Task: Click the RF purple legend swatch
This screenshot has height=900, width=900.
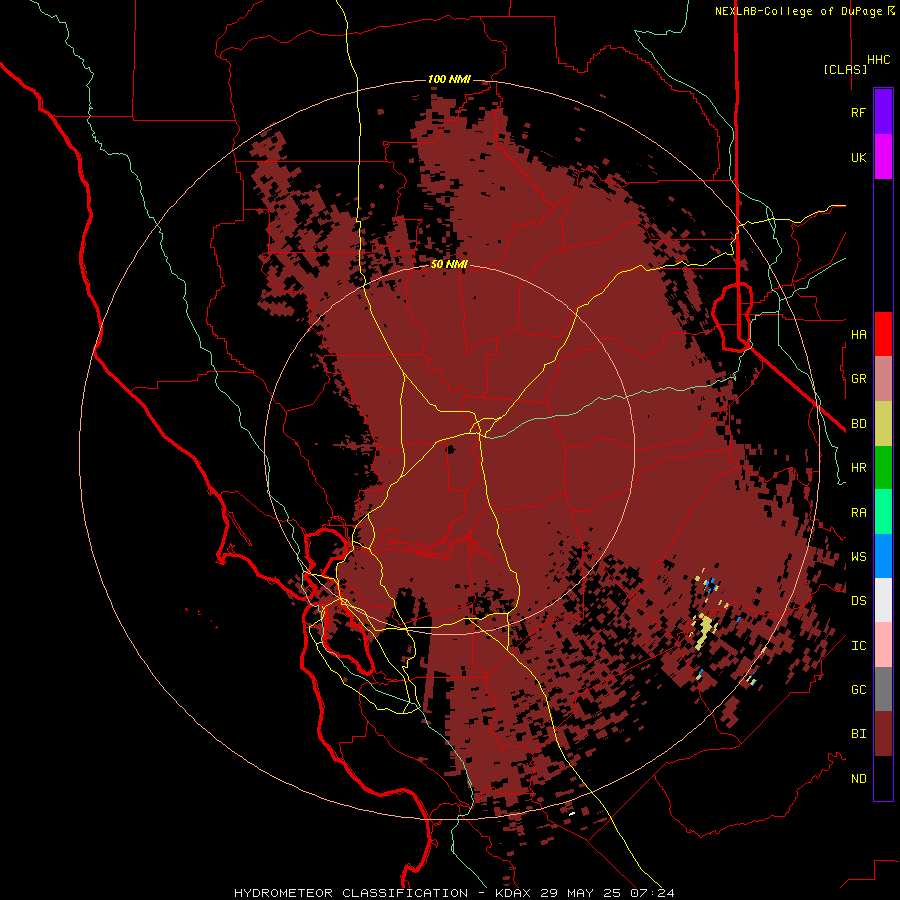Action: tap(883, 112)
